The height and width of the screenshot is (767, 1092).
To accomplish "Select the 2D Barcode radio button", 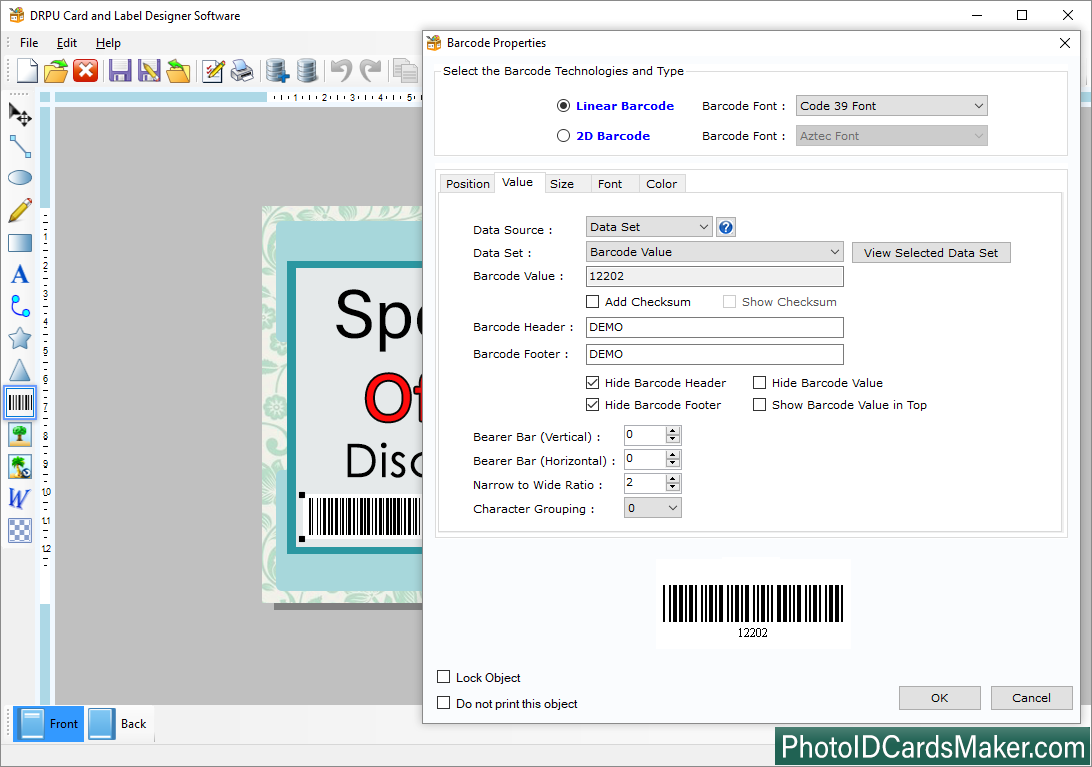I will [x=563, y=136].
